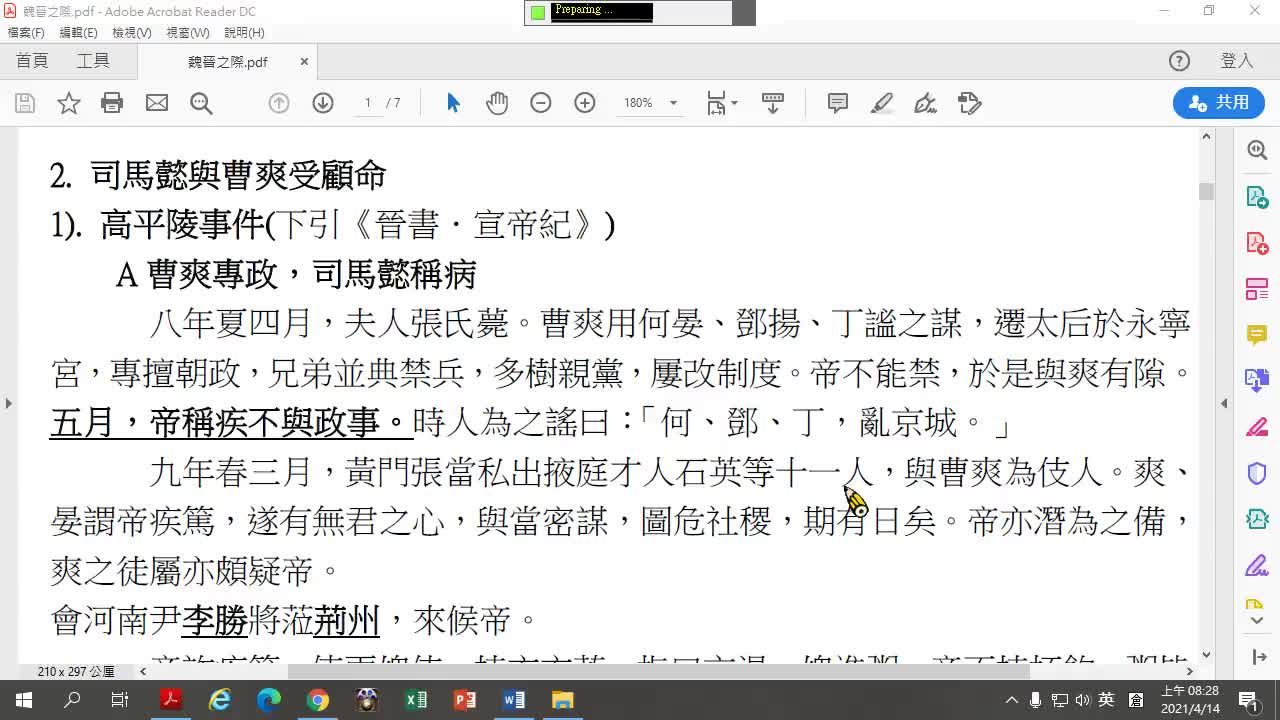This screenshot has height=720, width=1280.
Task: Click Zoom out minus button
Action: (x=541, y=103)
